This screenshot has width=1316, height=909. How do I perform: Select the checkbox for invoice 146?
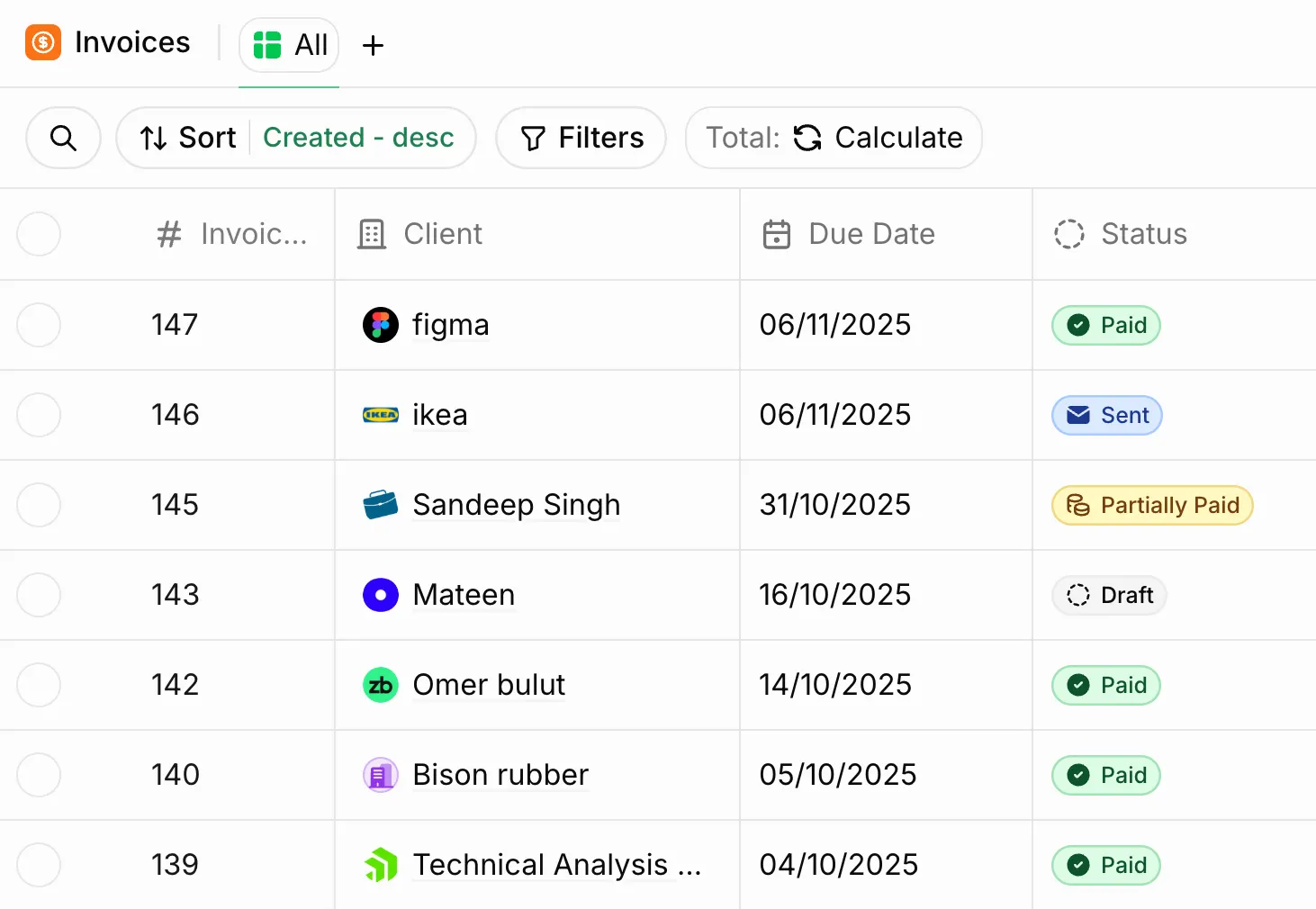pyautogui.click(x=39, y=415)
